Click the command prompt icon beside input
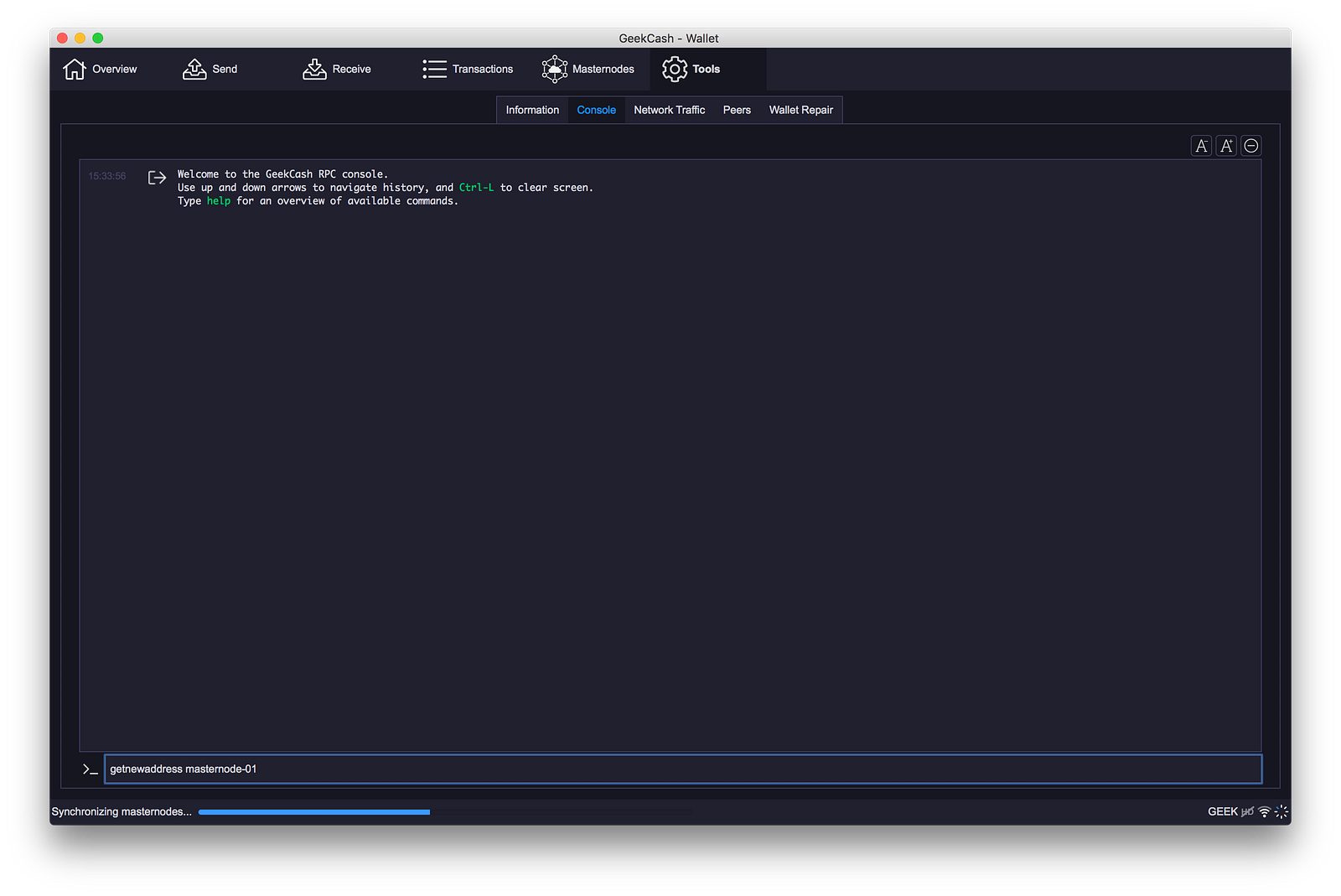Image resolution: width=1341 pixels, height=896 pixels. click(91, 769)
